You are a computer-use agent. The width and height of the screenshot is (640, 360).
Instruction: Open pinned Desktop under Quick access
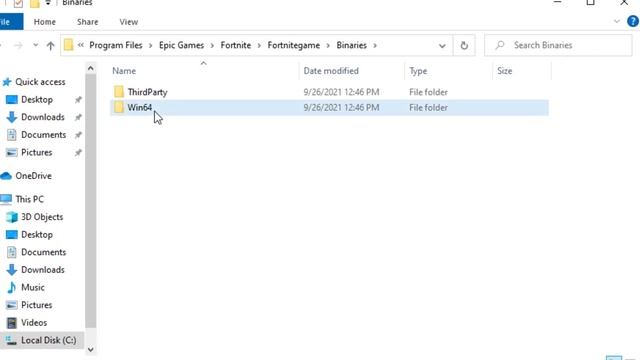pos(37,100)
